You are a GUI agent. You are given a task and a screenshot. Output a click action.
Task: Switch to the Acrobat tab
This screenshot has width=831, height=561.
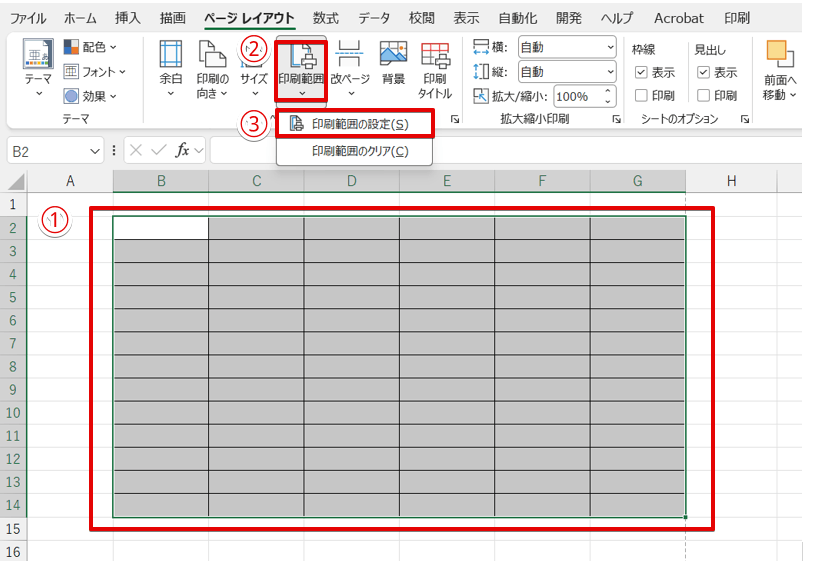[678, 18]
